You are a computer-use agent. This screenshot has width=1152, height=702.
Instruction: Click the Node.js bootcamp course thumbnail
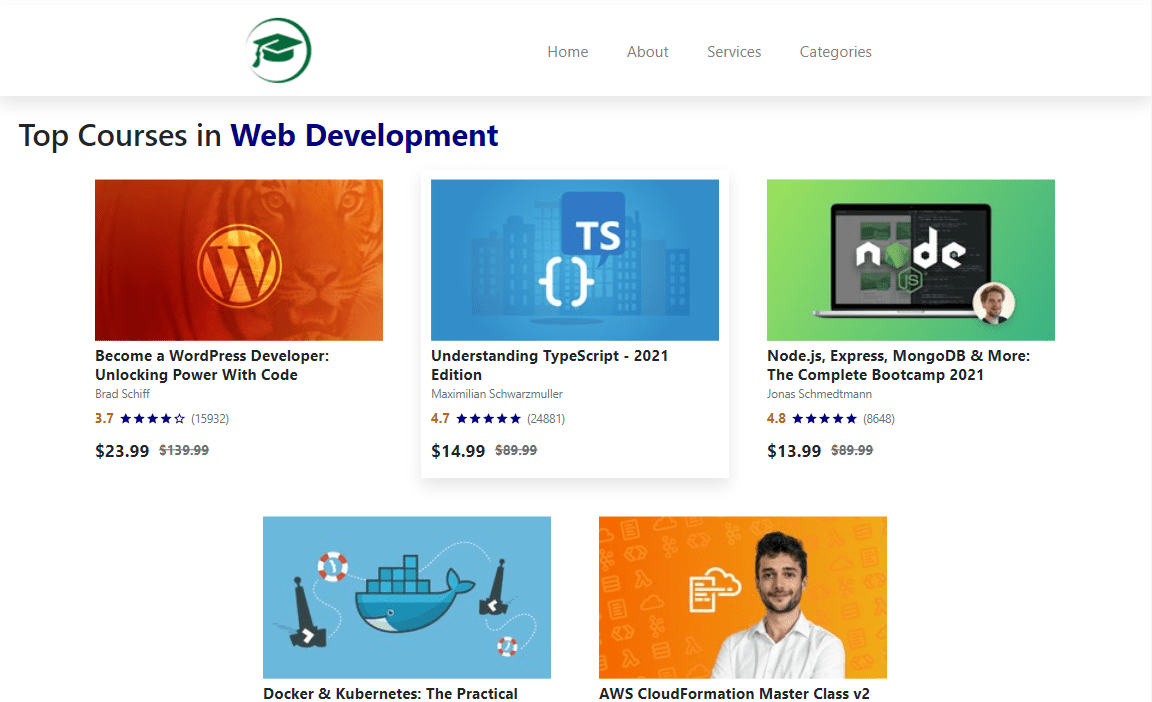pyautogui.click(x=910, y=260)
